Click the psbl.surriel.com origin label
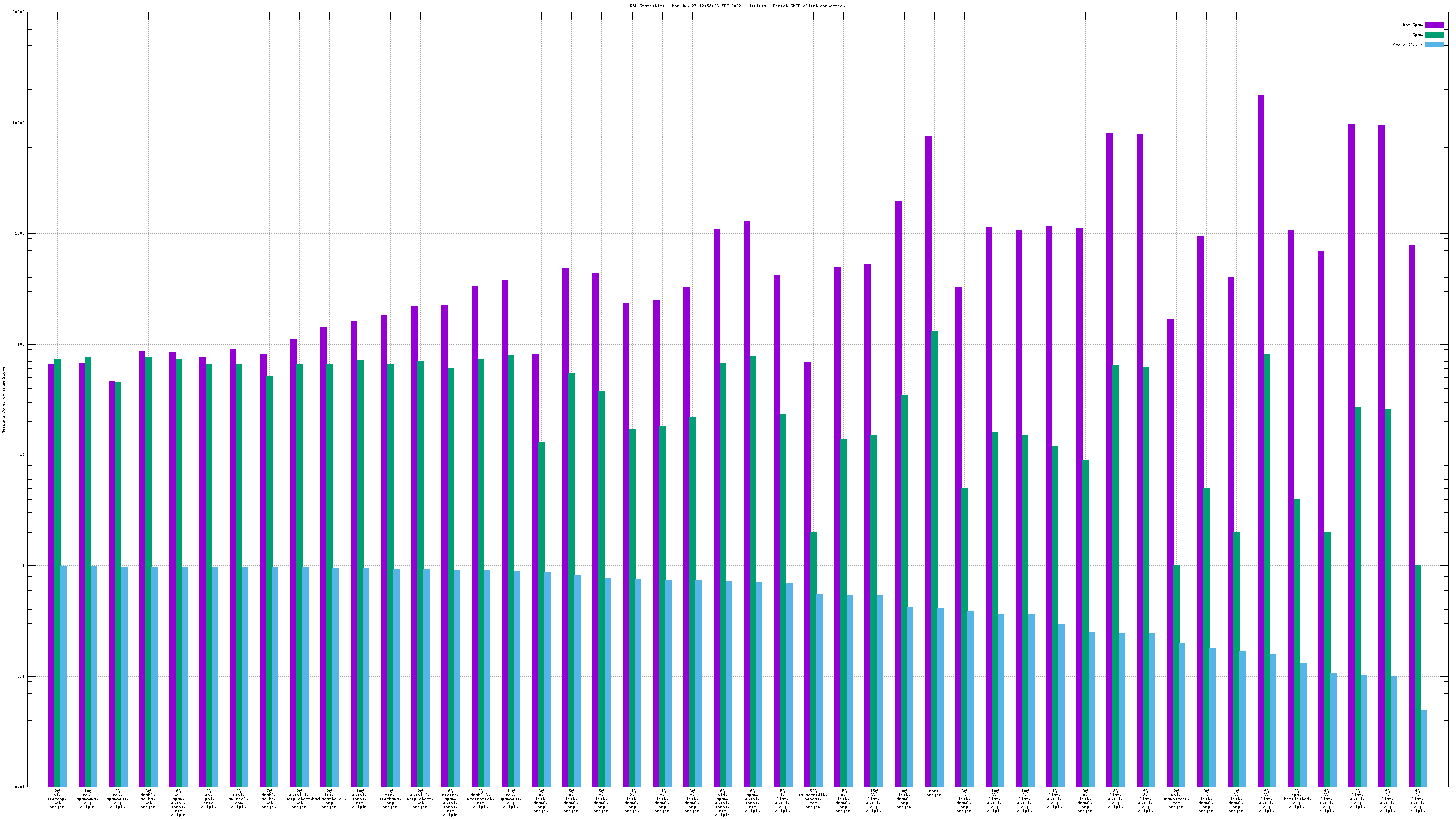1456x819 pixels. pos(238,799)
